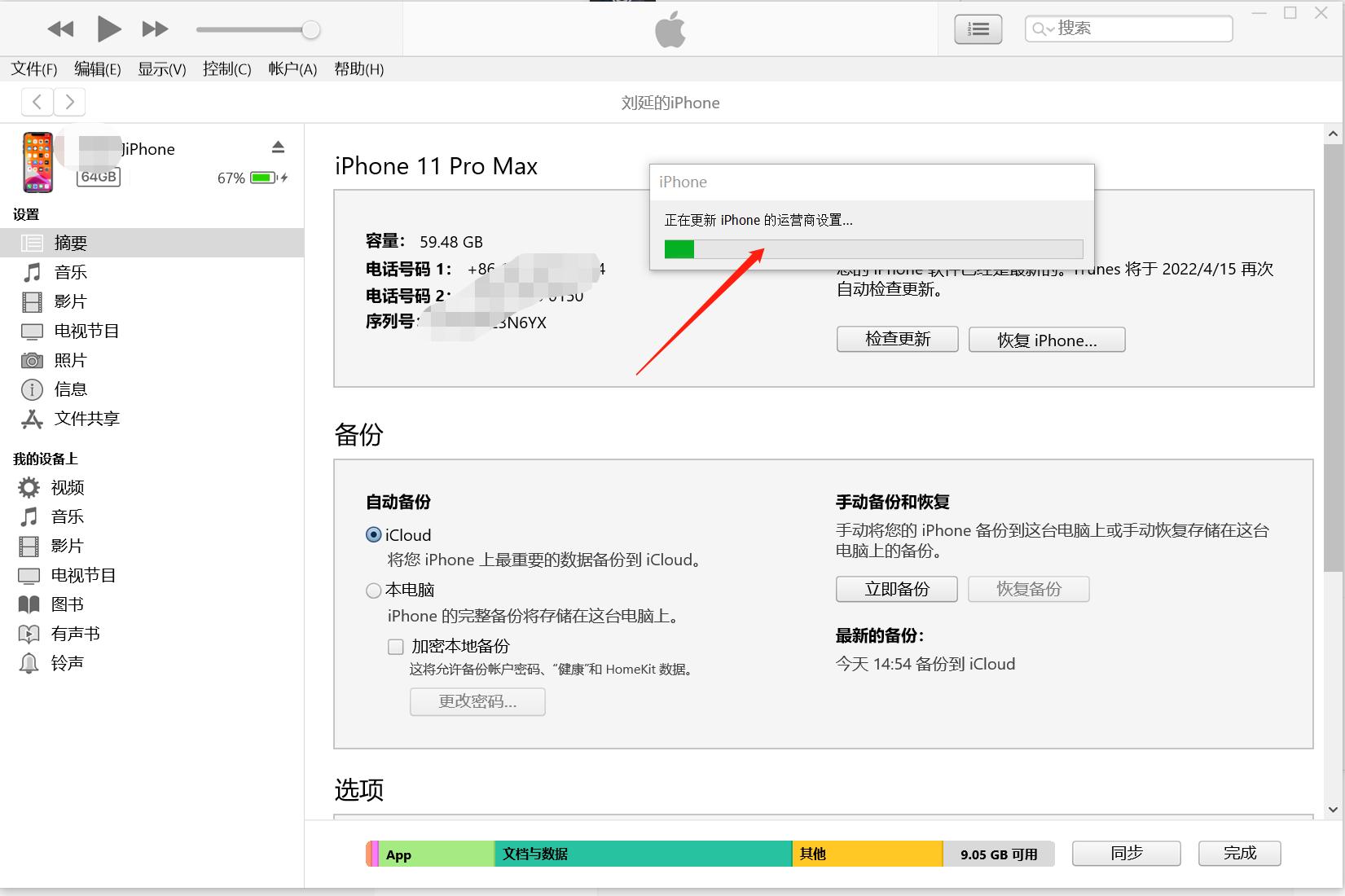Enable 加密本地备份 checkbox
This screenshot has width=1345, height=896.
[x=396, y=646]
